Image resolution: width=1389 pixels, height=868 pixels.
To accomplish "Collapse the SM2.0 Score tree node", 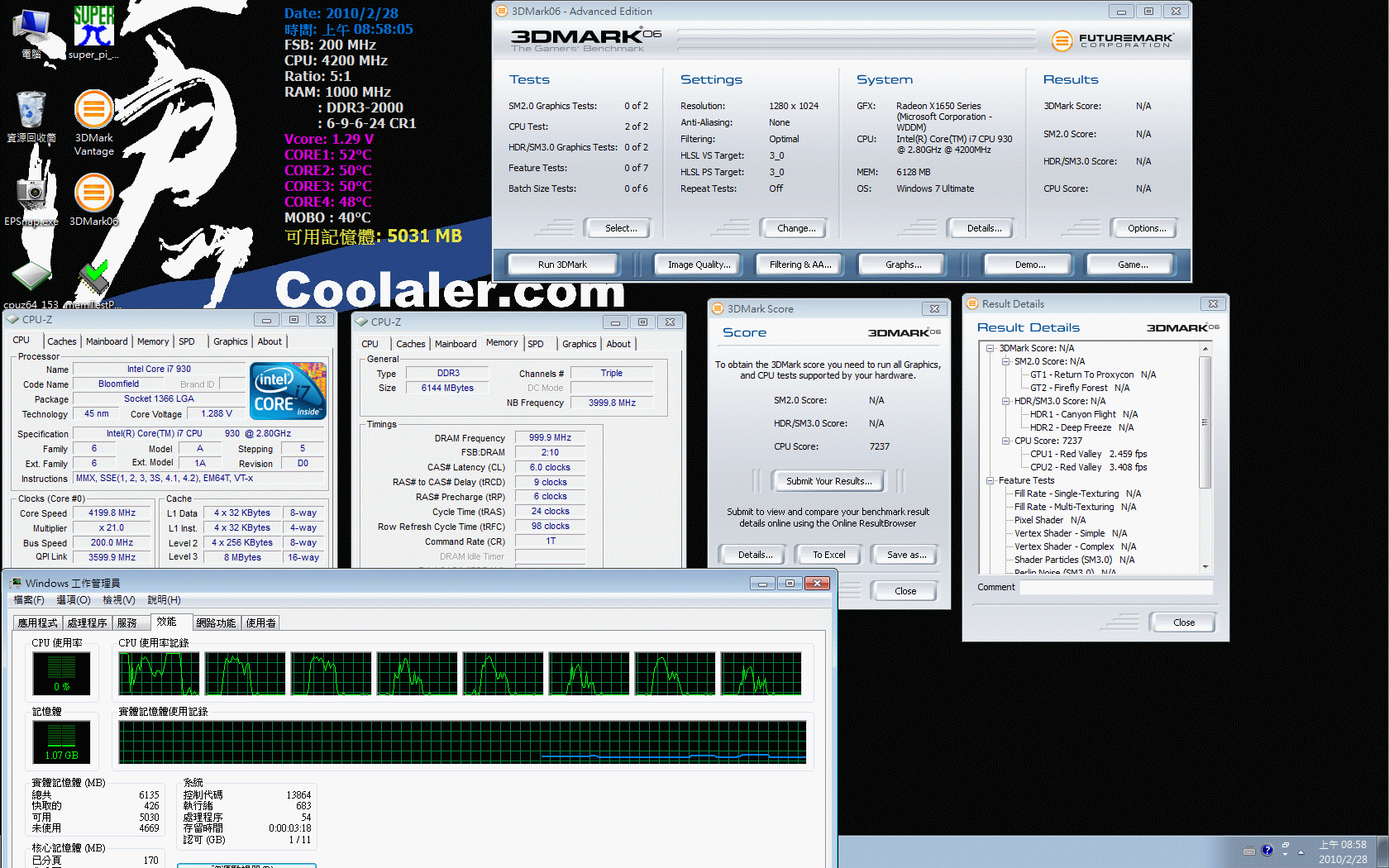I will (x=1005, y=361).
